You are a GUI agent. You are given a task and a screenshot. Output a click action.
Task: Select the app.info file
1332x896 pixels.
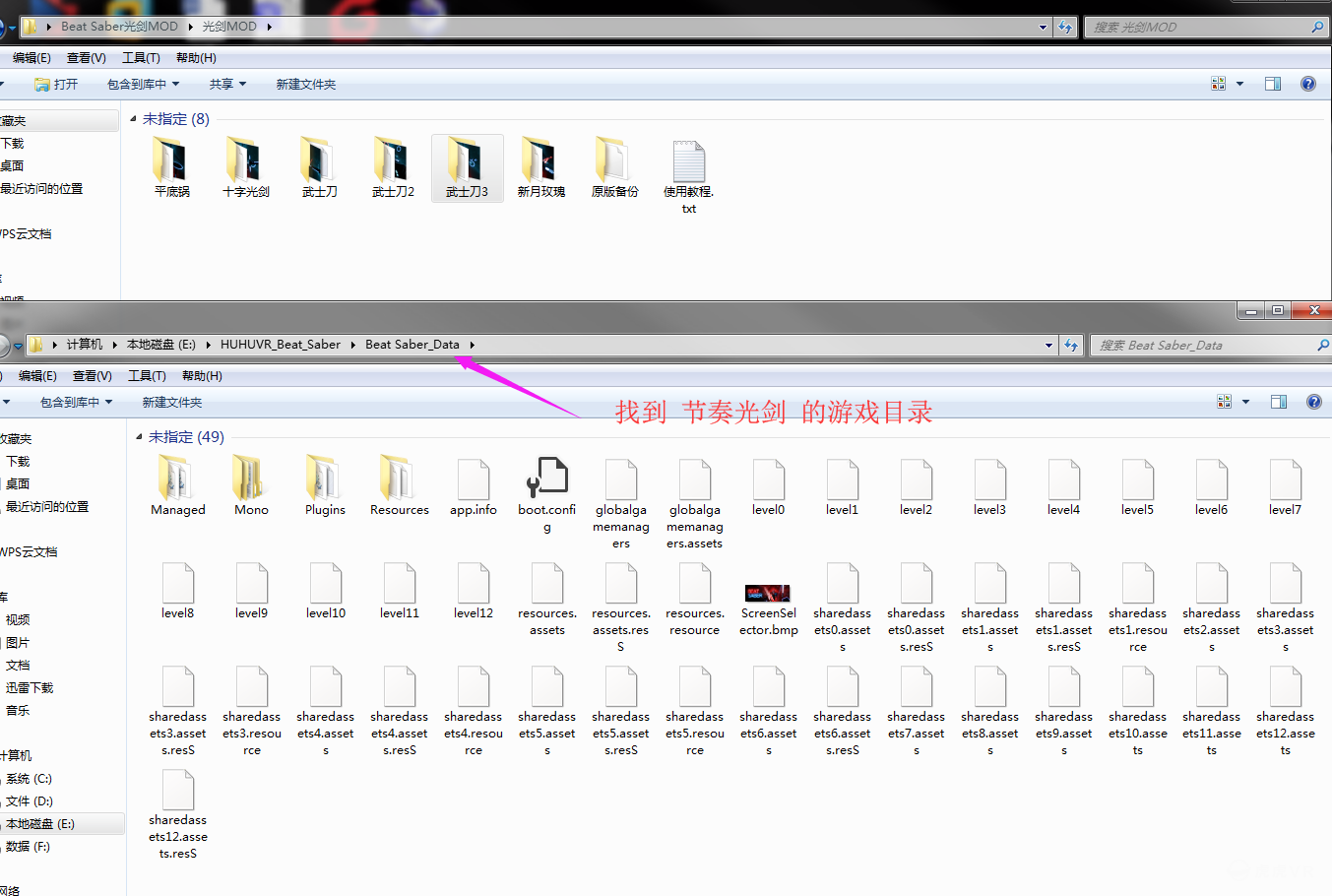click(473, 486)
